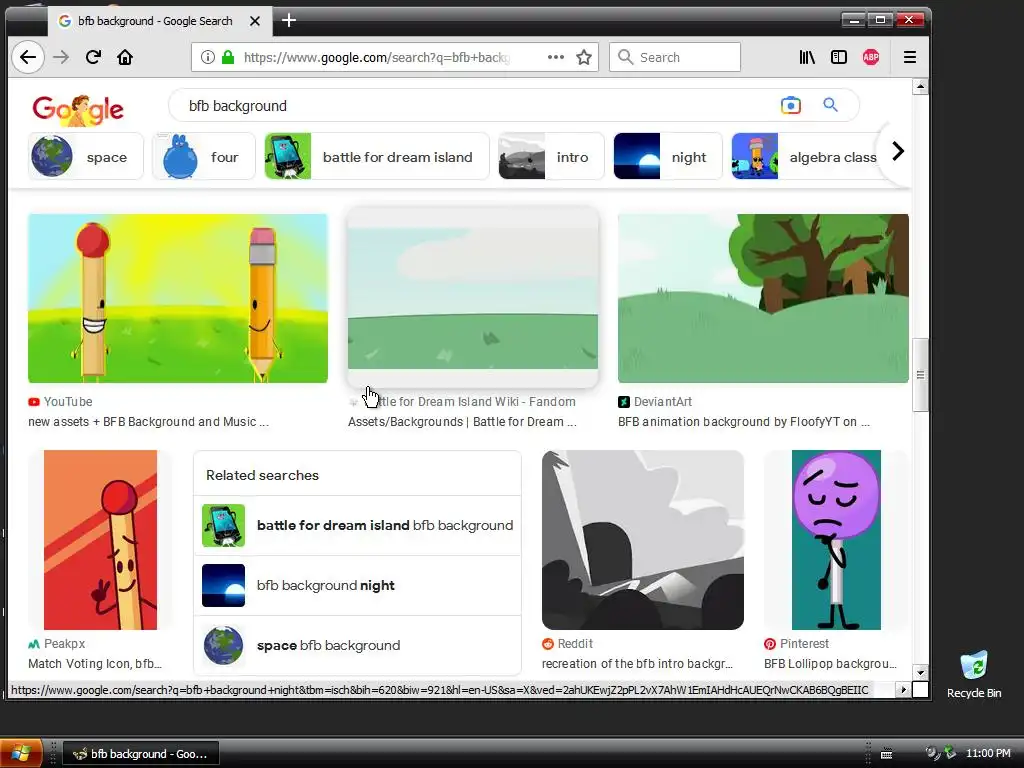Open recreation of the bfb intro link
Viewport: 1024px width, 768px height.
(x=637, y=664)
